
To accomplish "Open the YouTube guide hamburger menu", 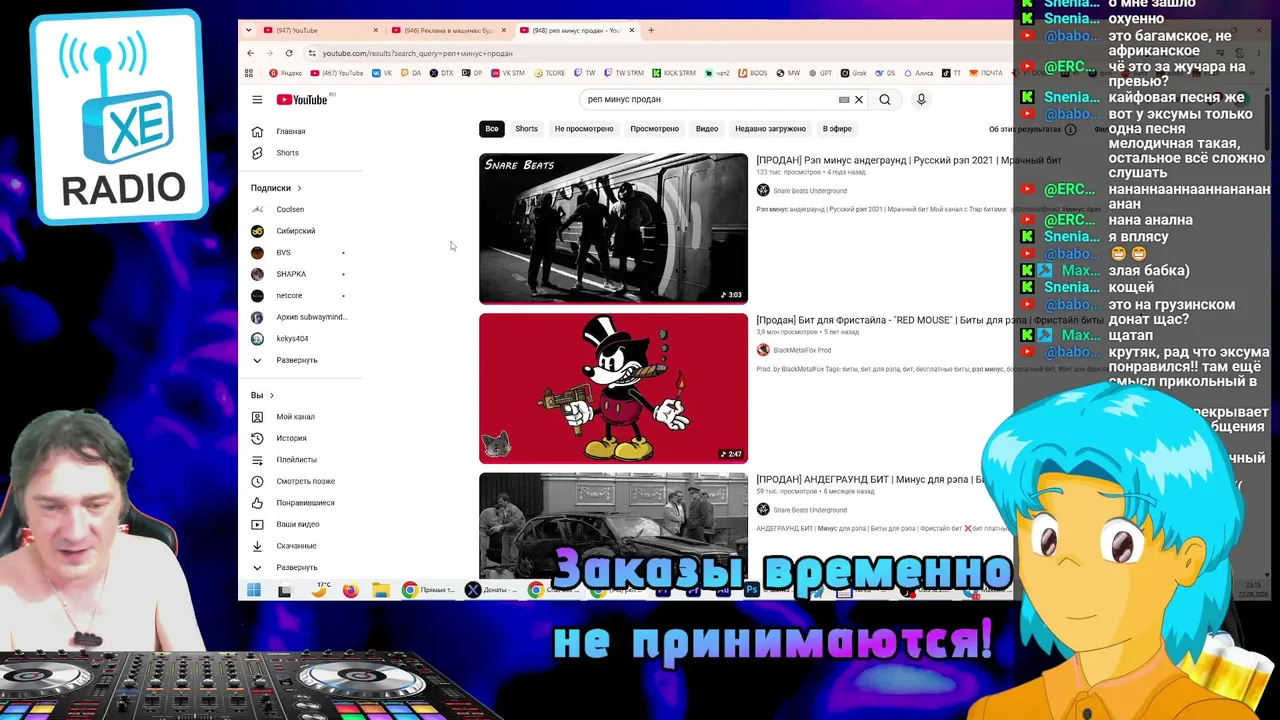I will [x=257, y=100].
